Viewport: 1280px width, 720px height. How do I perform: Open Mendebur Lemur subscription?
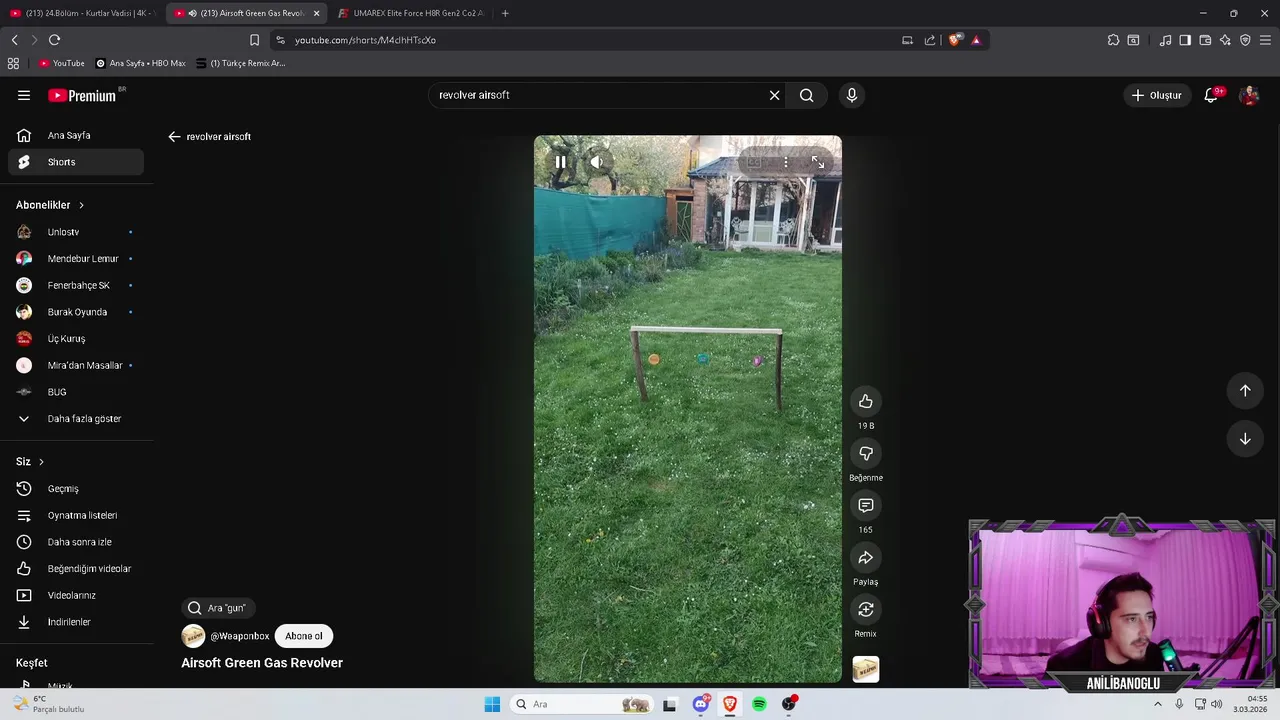coord(76,258)
